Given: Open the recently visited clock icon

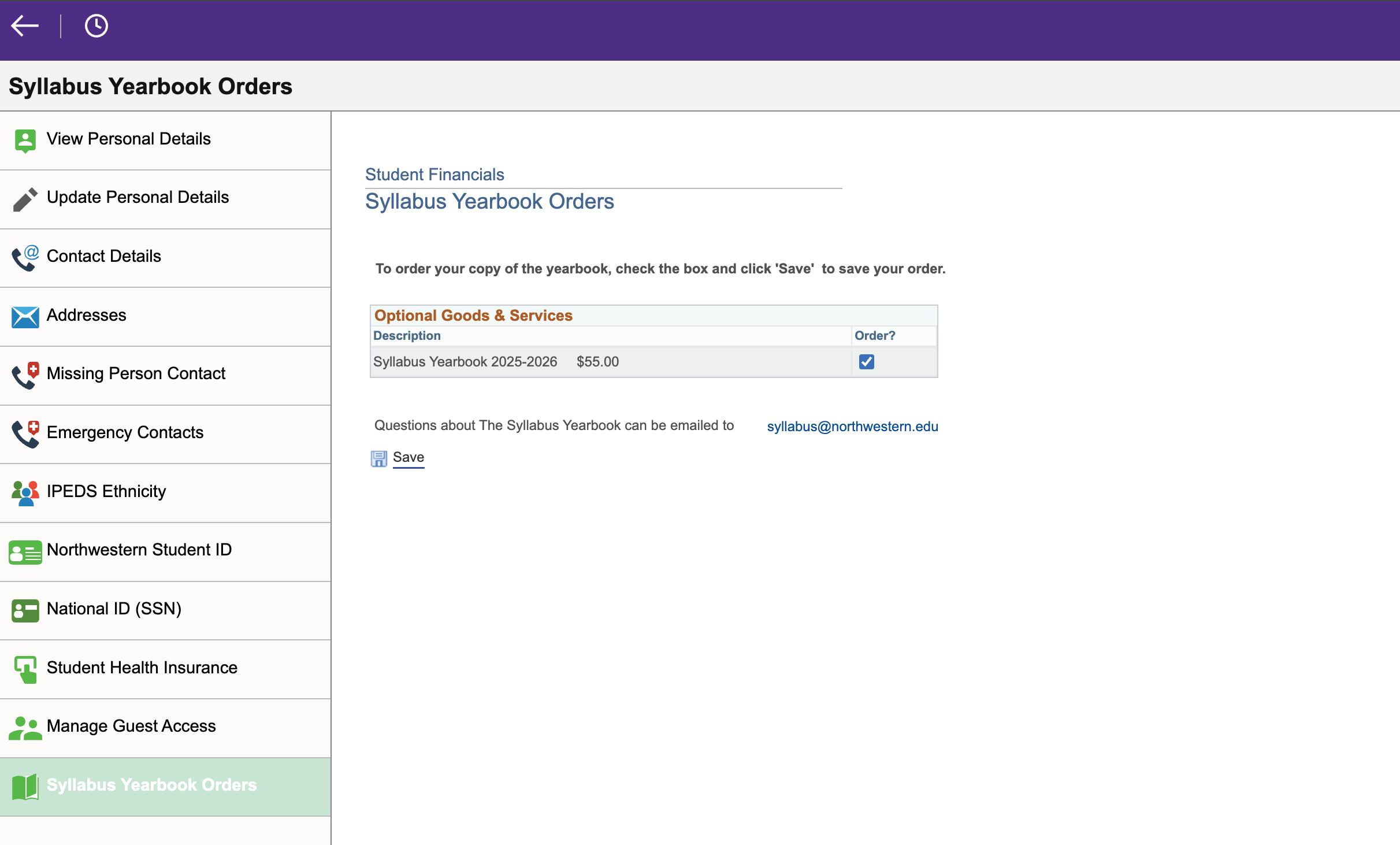Looking at the screenshot, I should pos(96,26).
